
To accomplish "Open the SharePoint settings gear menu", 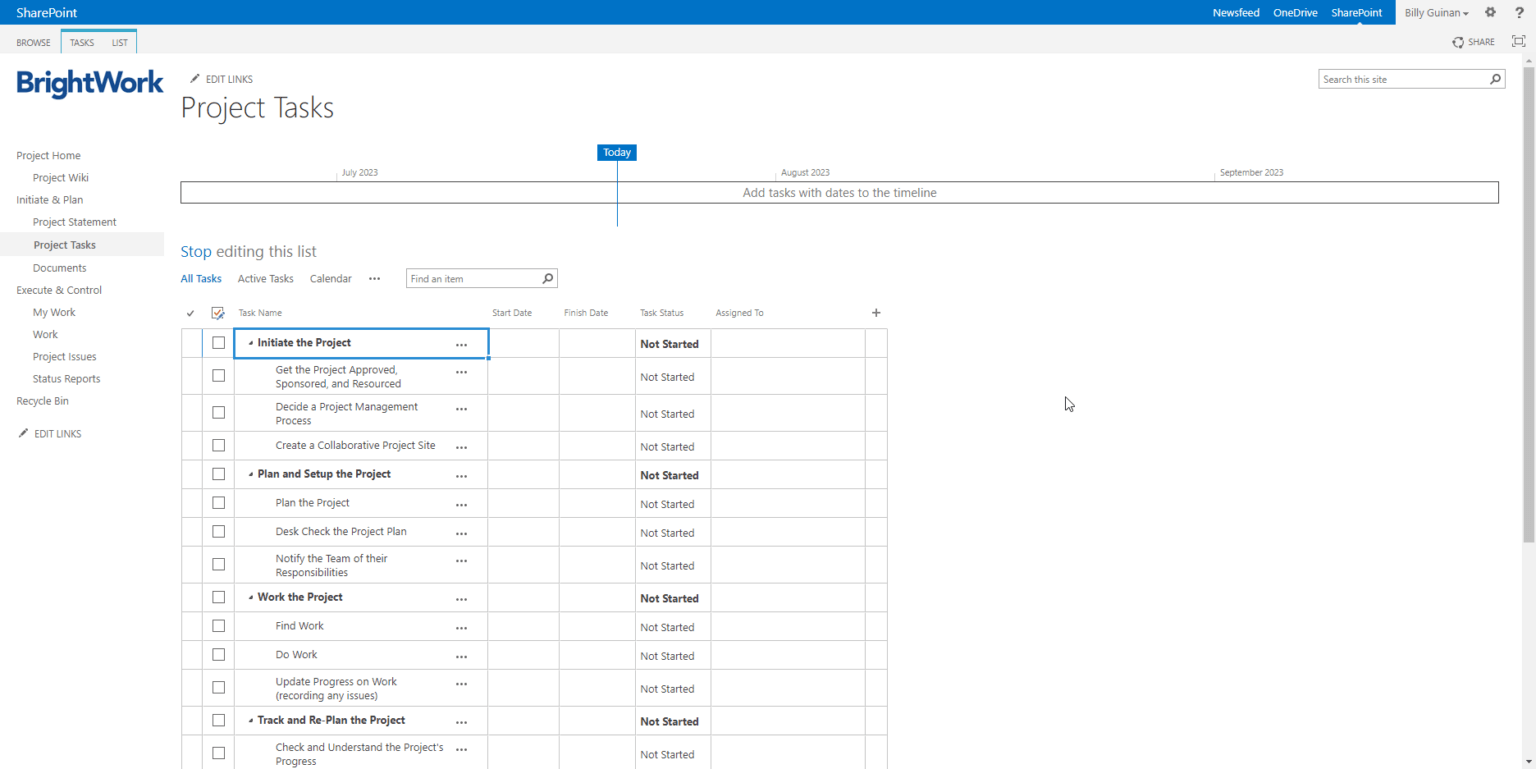I will tap(1489, 12).
